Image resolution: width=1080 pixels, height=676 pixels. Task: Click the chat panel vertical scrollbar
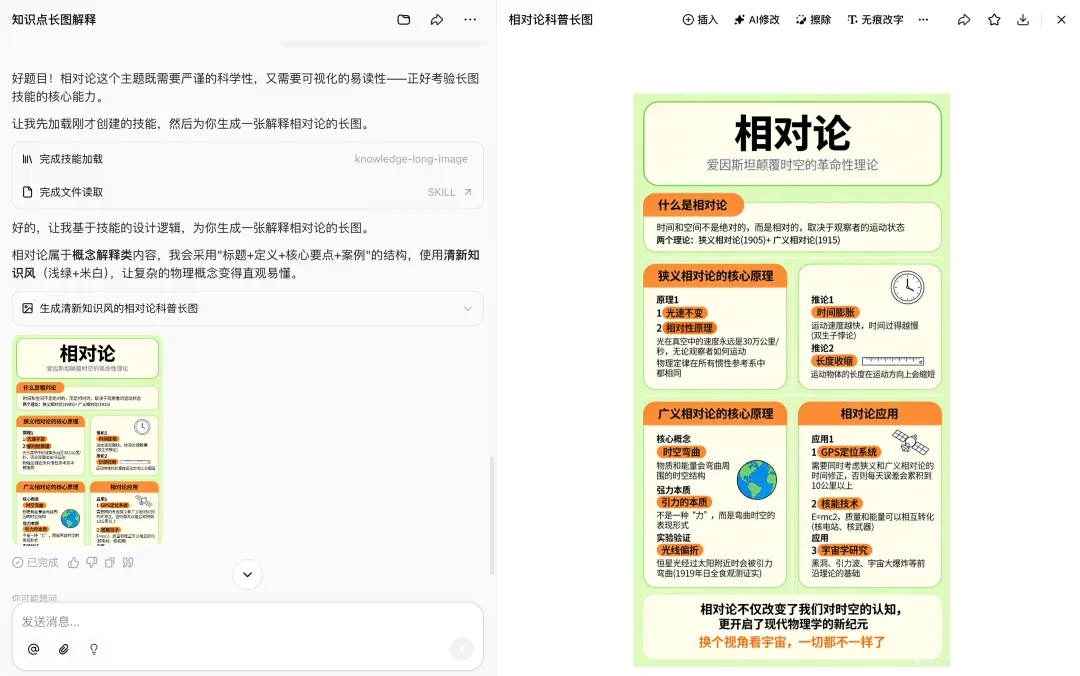[x=491, y=515]
